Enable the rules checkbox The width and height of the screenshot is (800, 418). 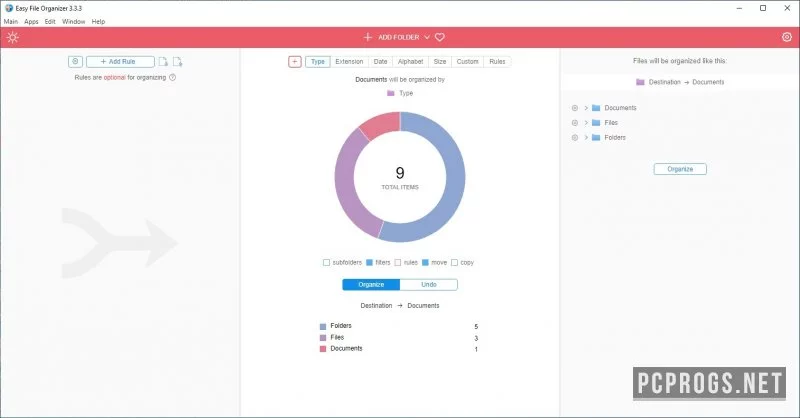(398, 262)
